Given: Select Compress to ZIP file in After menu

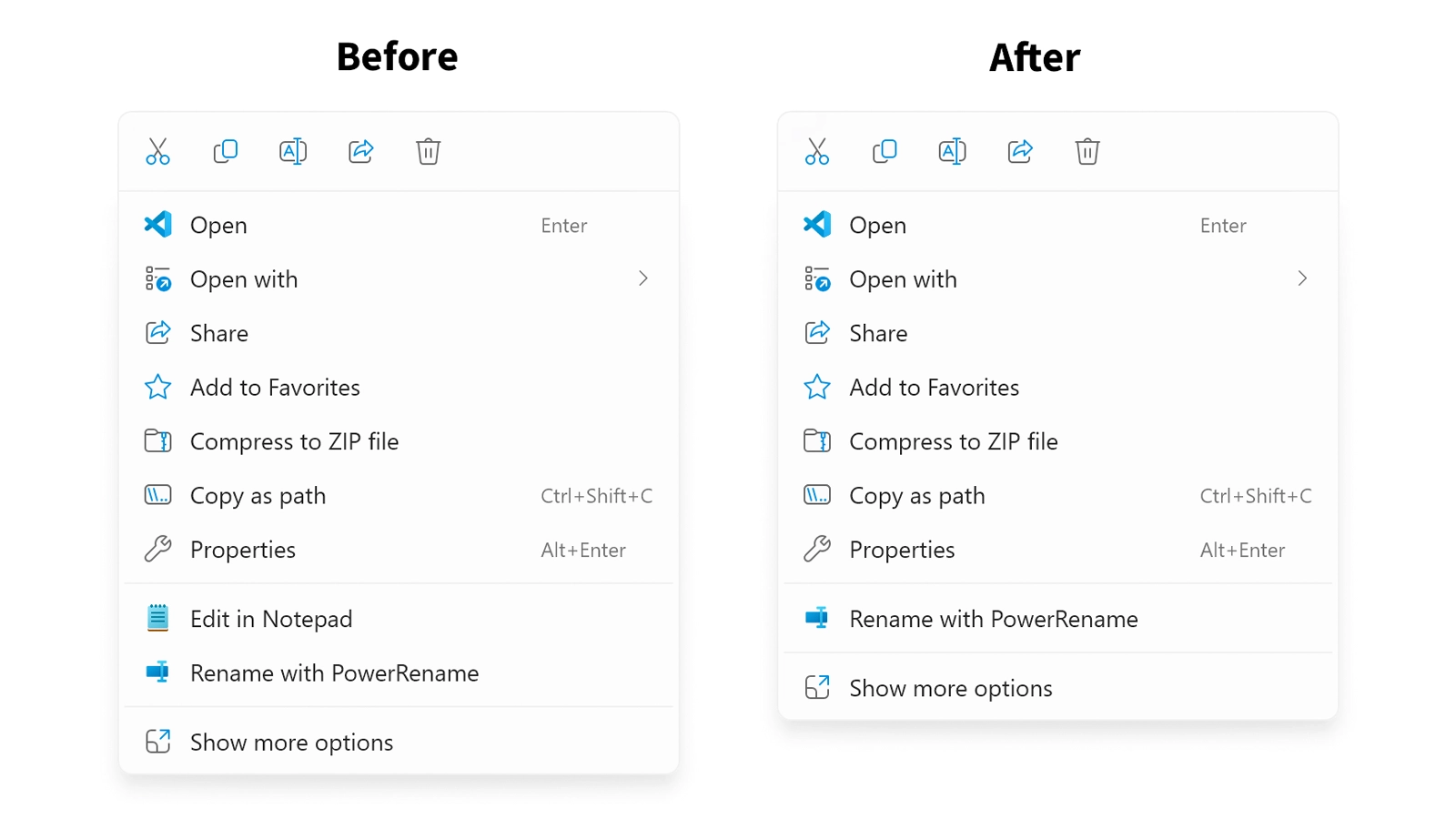Looking at the screenshot, I should coord(953,442).
